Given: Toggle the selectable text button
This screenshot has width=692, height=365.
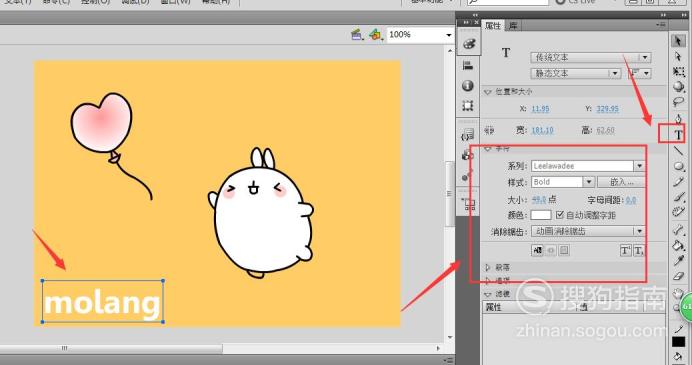Looking at the screenshot, I should (537, 251).
